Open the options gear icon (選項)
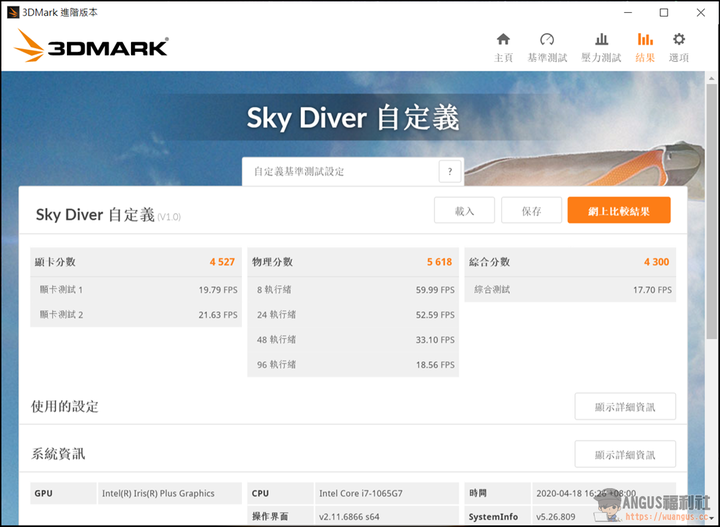This screenshot has height=527, width=720. pyautogui.click(x=679, y=47)
